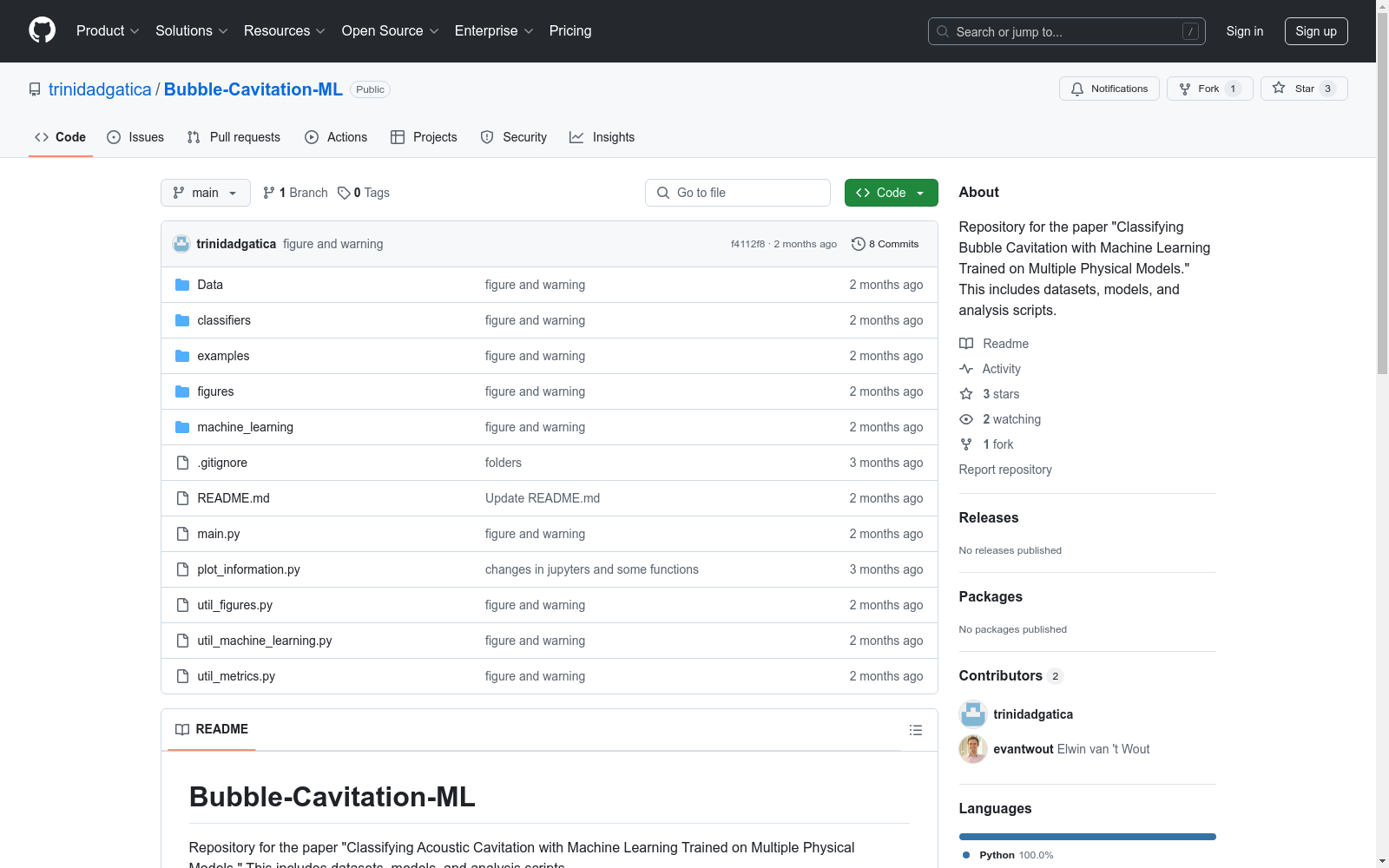This screenshot has height=868, width=1389.
Task: Click the trinidadgatica owner link
Action: point(100,89)
